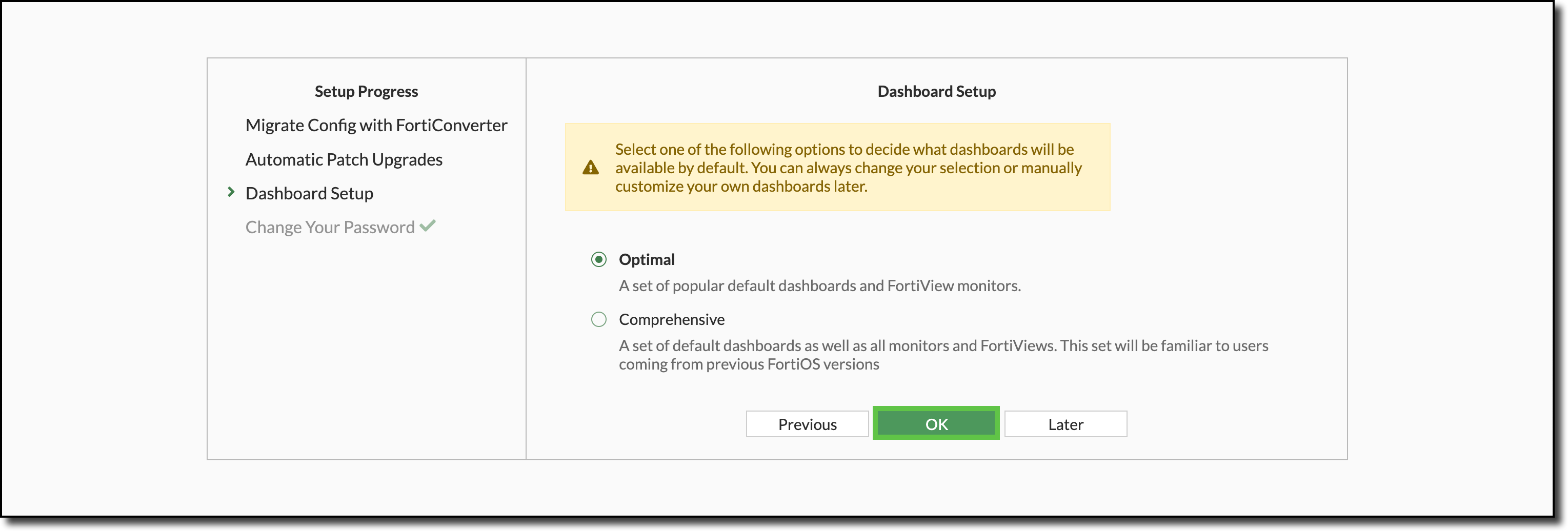
Task: Click the Optimal radio button circle
Action: (599, 259)
